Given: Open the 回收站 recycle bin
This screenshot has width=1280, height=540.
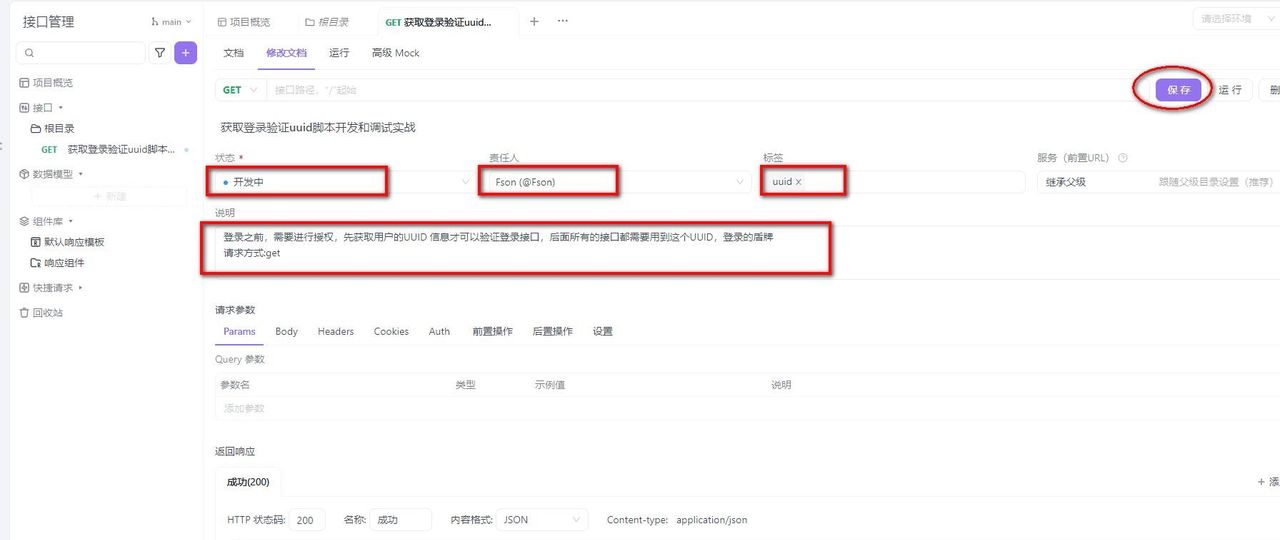Looking at the screenshot, I should (41, 313).
